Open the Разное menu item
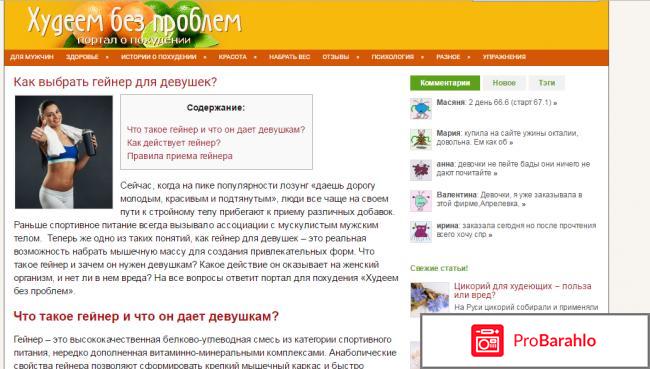The image size is (650, 369). [448, 57]
